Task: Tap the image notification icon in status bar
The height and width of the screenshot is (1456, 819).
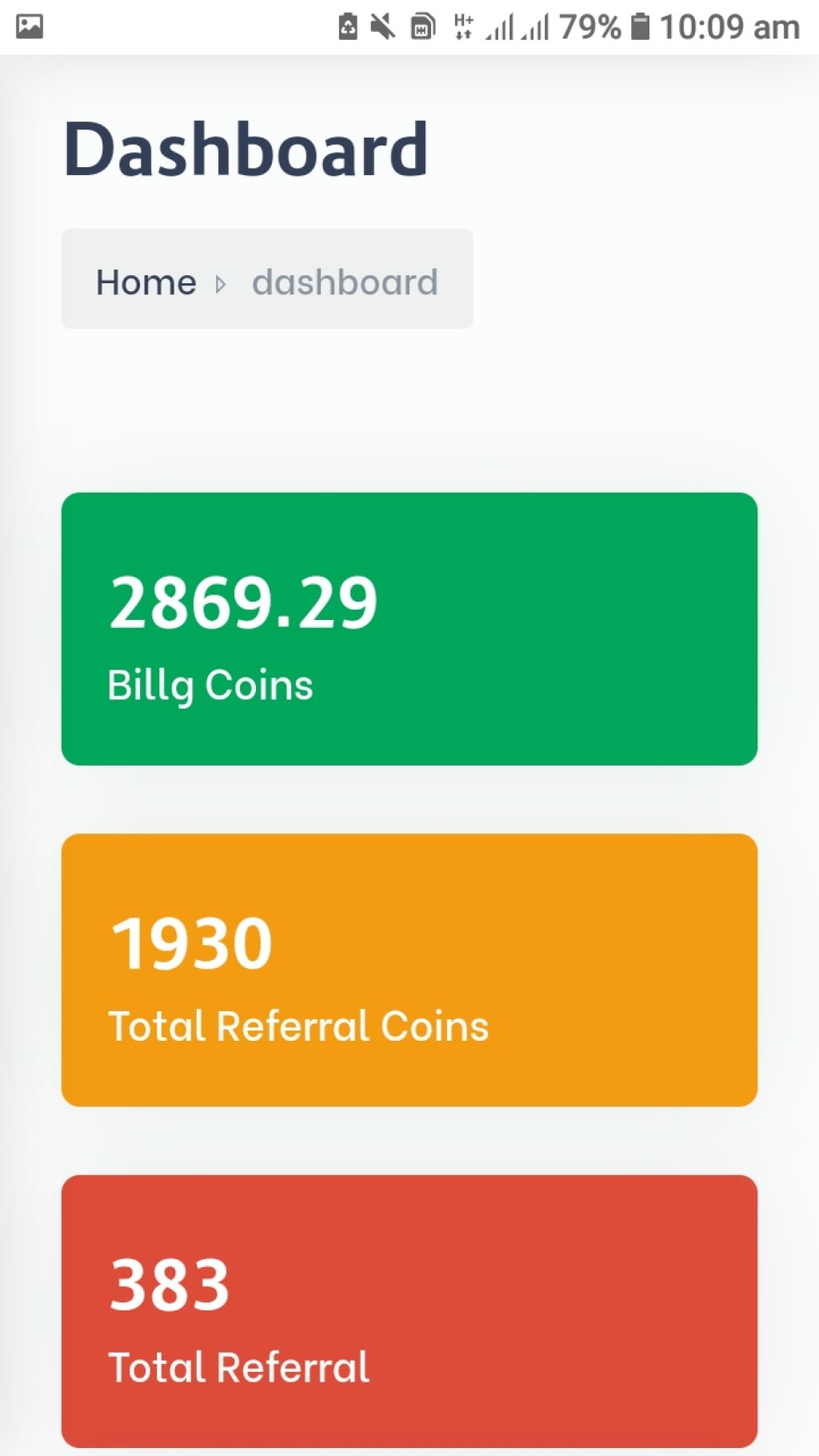Action: tap(30, 26)
